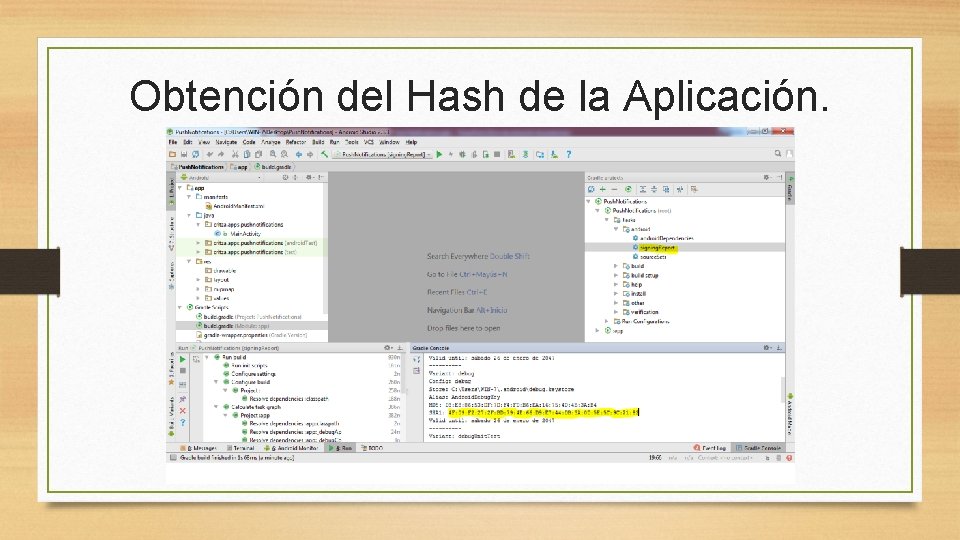960x540 pixels.
Task: Click the Expand All icon in Gradle panel
Action: 643,190
